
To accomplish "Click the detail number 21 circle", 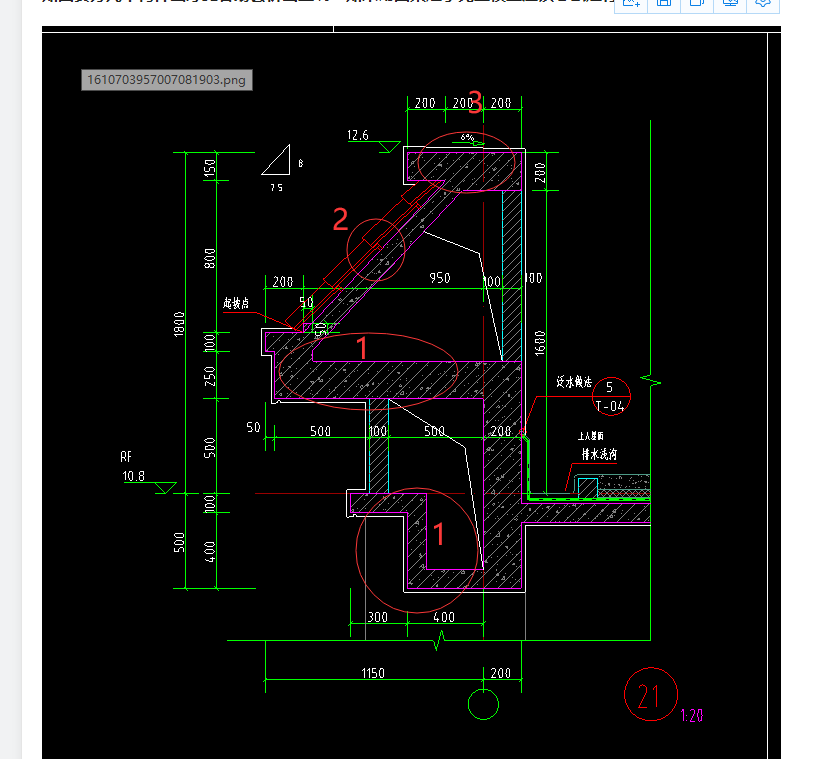I will pos(650,694).
